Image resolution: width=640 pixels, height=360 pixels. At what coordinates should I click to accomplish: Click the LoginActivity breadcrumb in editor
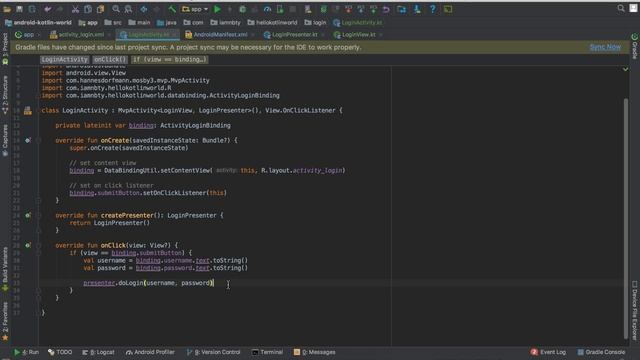click(64, 60)
